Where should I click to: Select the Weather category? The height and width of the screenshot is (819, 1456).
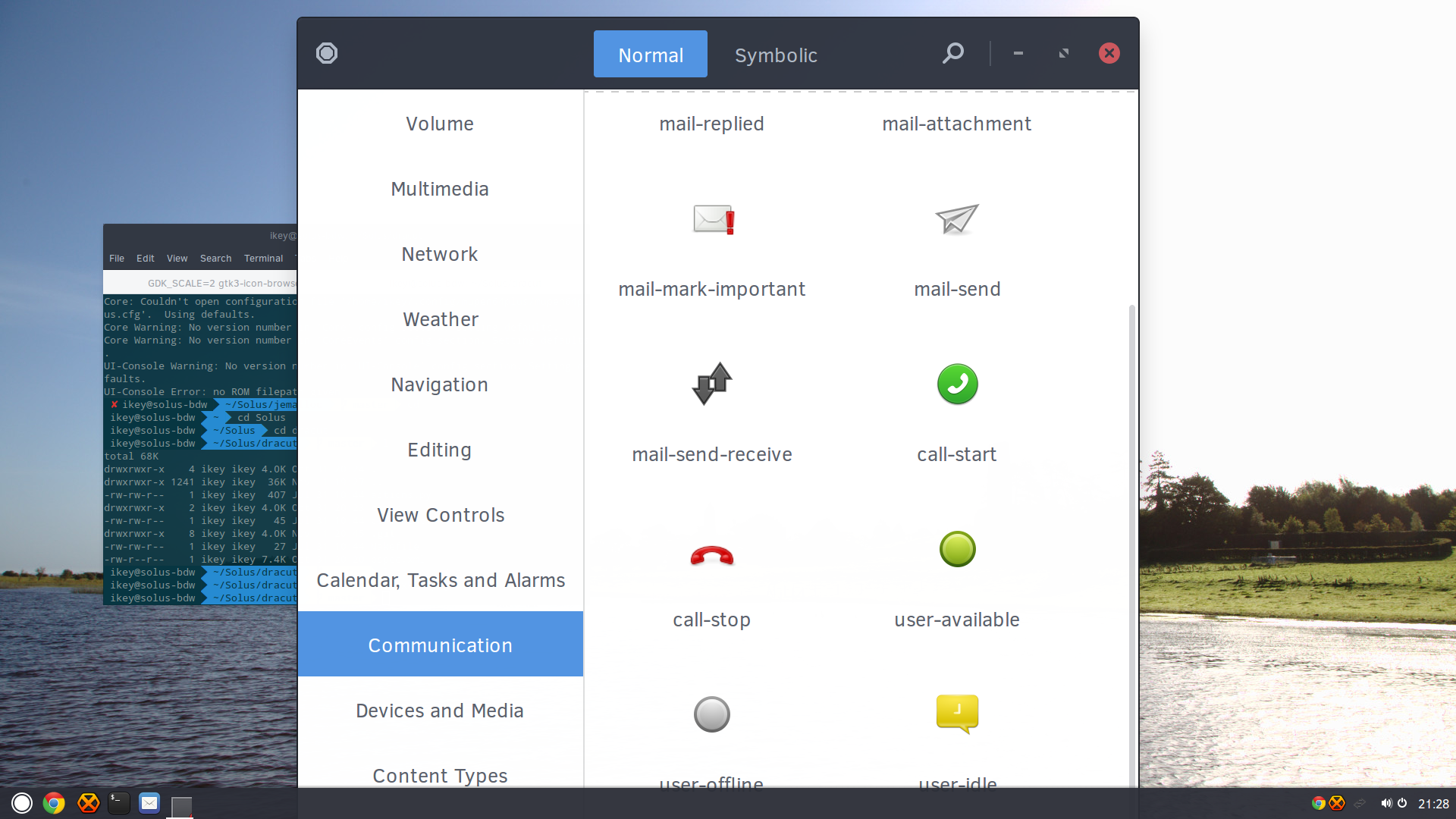pos(440,319)
